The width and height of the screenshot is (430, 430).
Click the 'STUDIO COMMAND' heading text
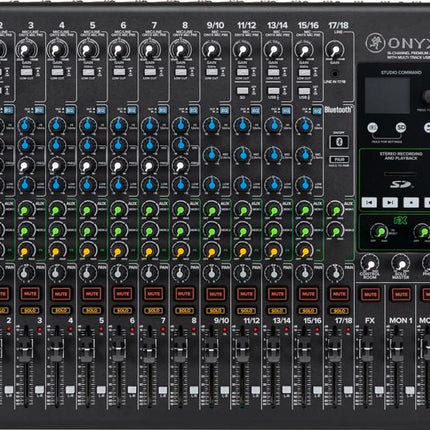click(401, 72)
